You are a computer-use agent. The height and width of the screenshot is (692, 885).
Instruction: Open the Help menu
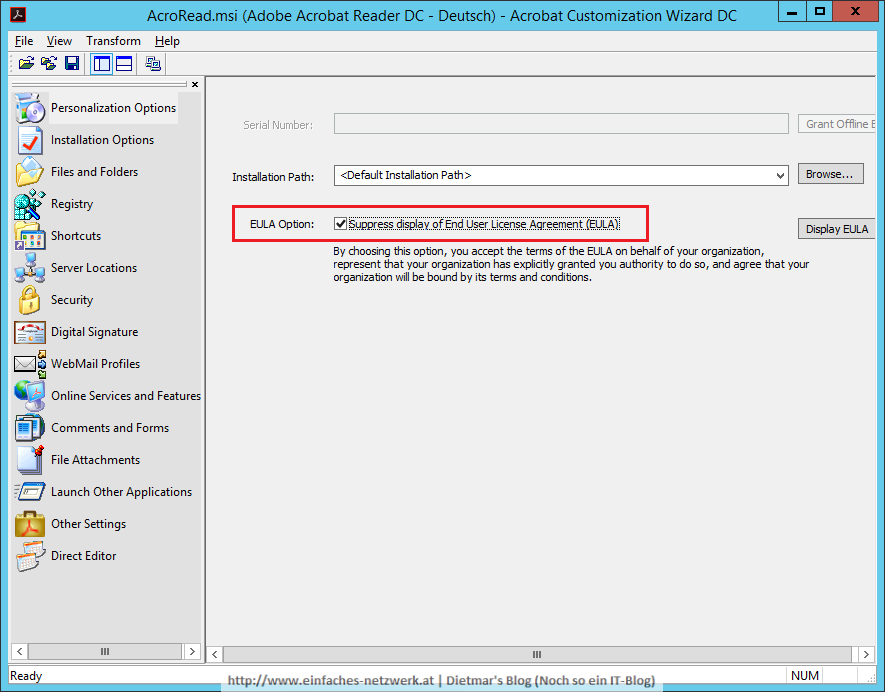tap(167, 41)
